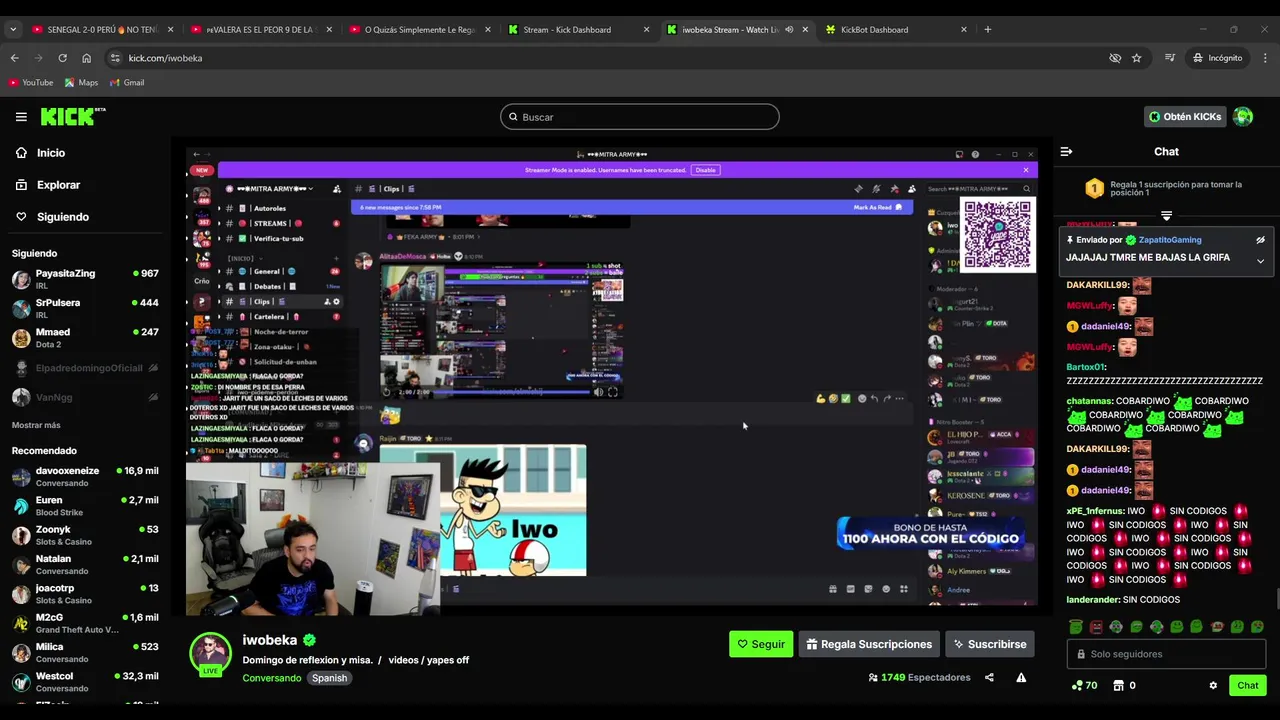Open recommended channel Natalan

click(x=85, y=564)
